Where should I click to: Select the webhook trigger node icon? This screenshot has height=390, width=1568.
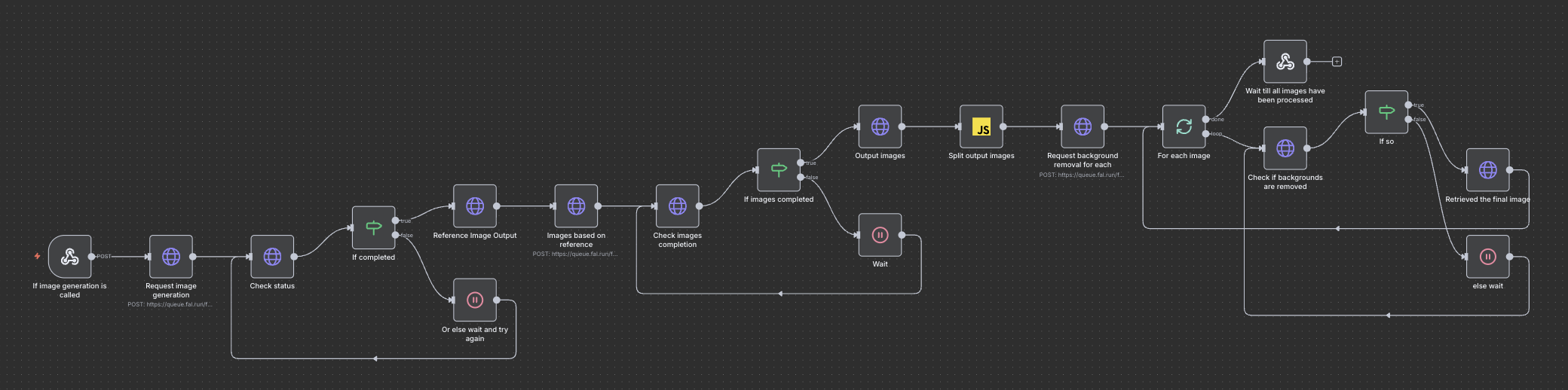click(x=69, y=257)
